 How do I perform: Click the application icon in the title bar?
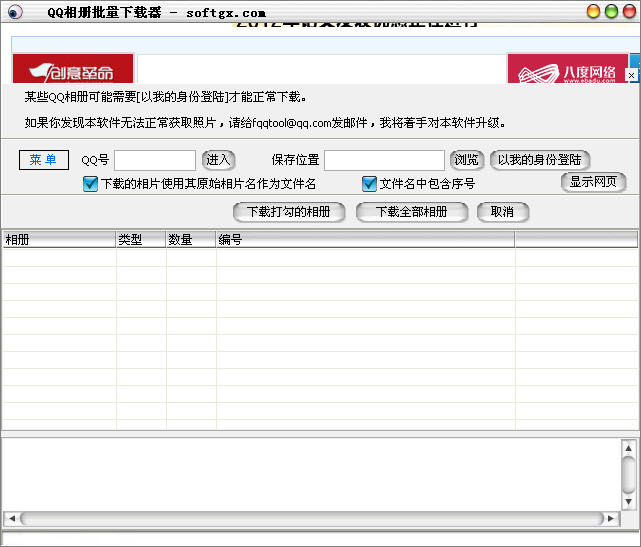coord(15,12)
